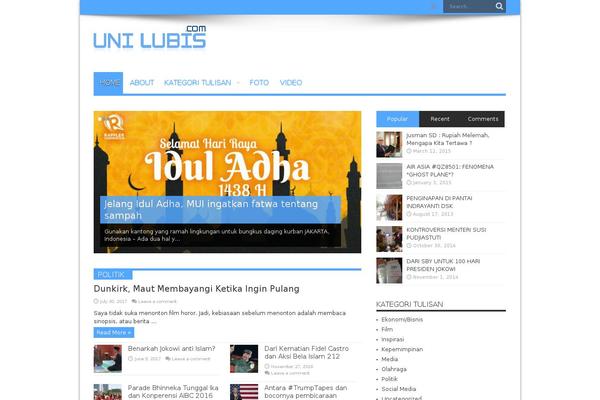Open the Politik category in sidebar
The height and width of the screenshot is (400, 600).
click(390, 379)
